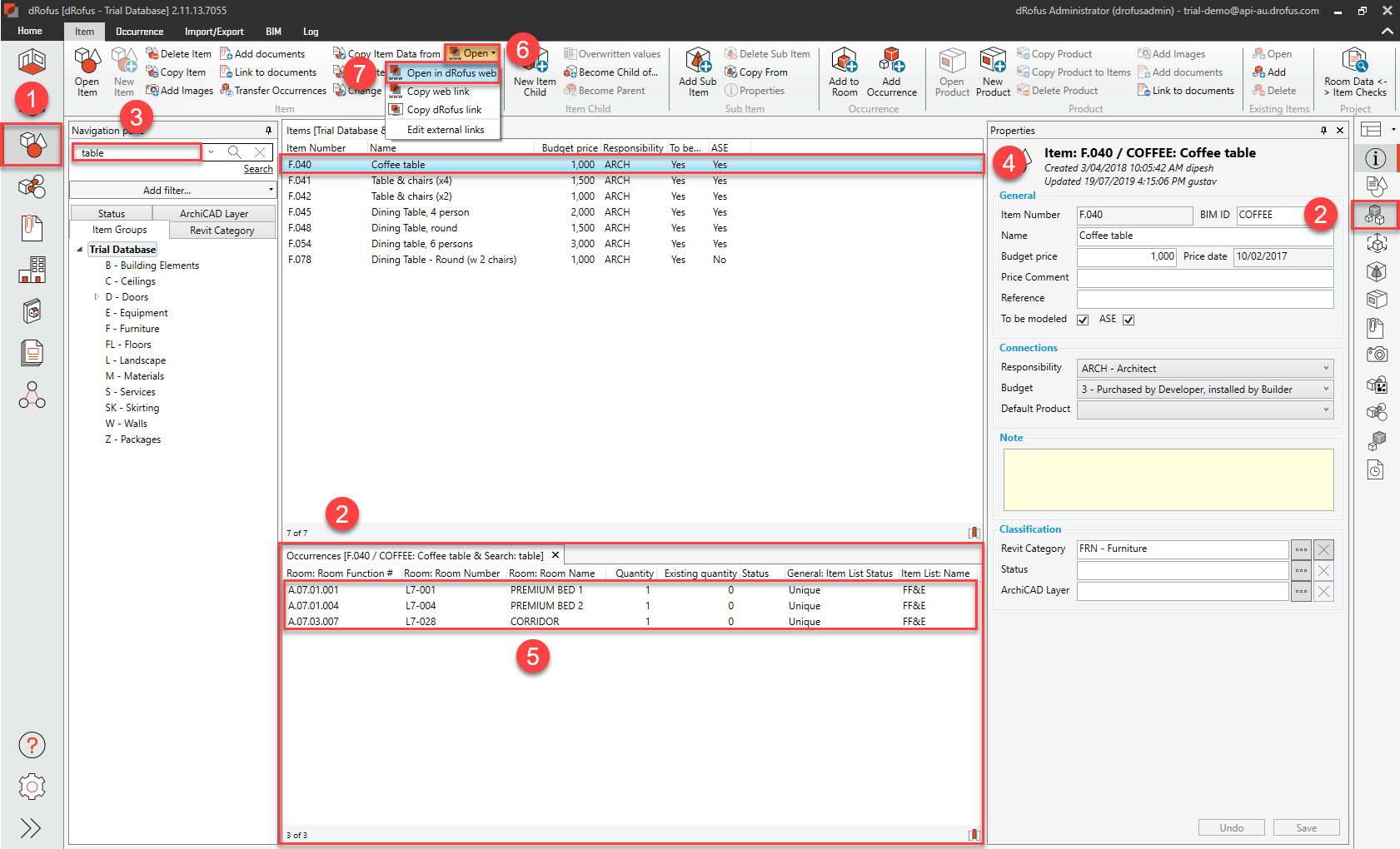The width and height of the screenshot is (1400, 849).
Task: Switch to the Occurrence ribbon tab
Action: point(139,32)
